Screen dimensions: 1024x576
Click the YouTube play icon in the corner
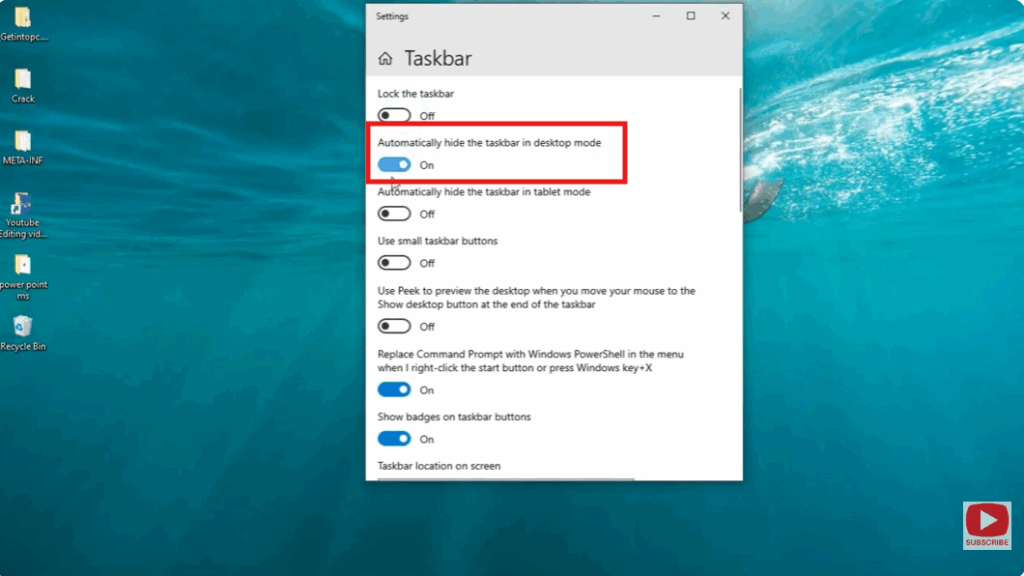pyautogui.click(x=987, y=520)
